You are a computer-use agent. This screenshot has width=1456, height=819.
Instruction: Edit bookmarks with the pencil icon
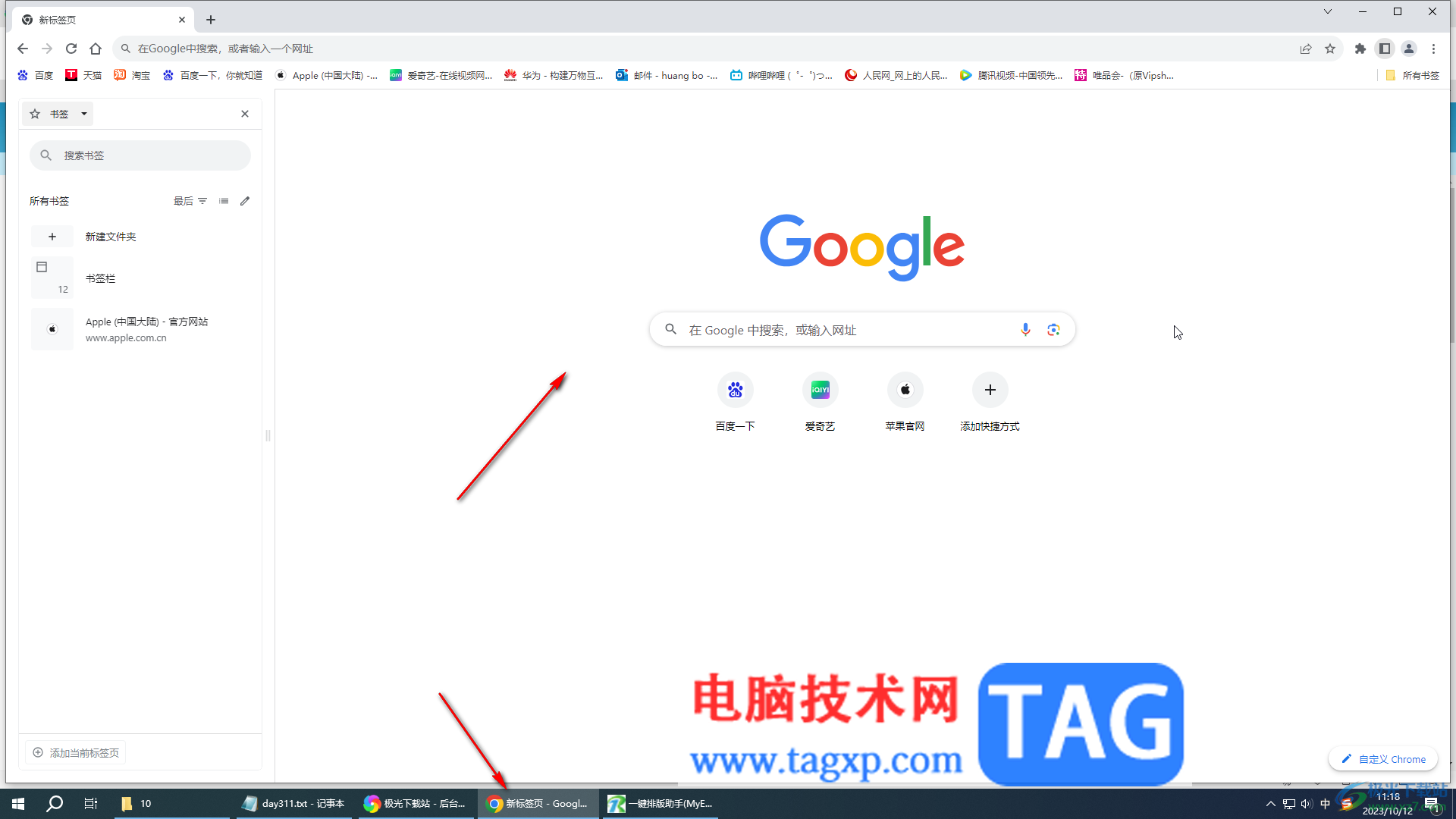[x=245, y=201]
